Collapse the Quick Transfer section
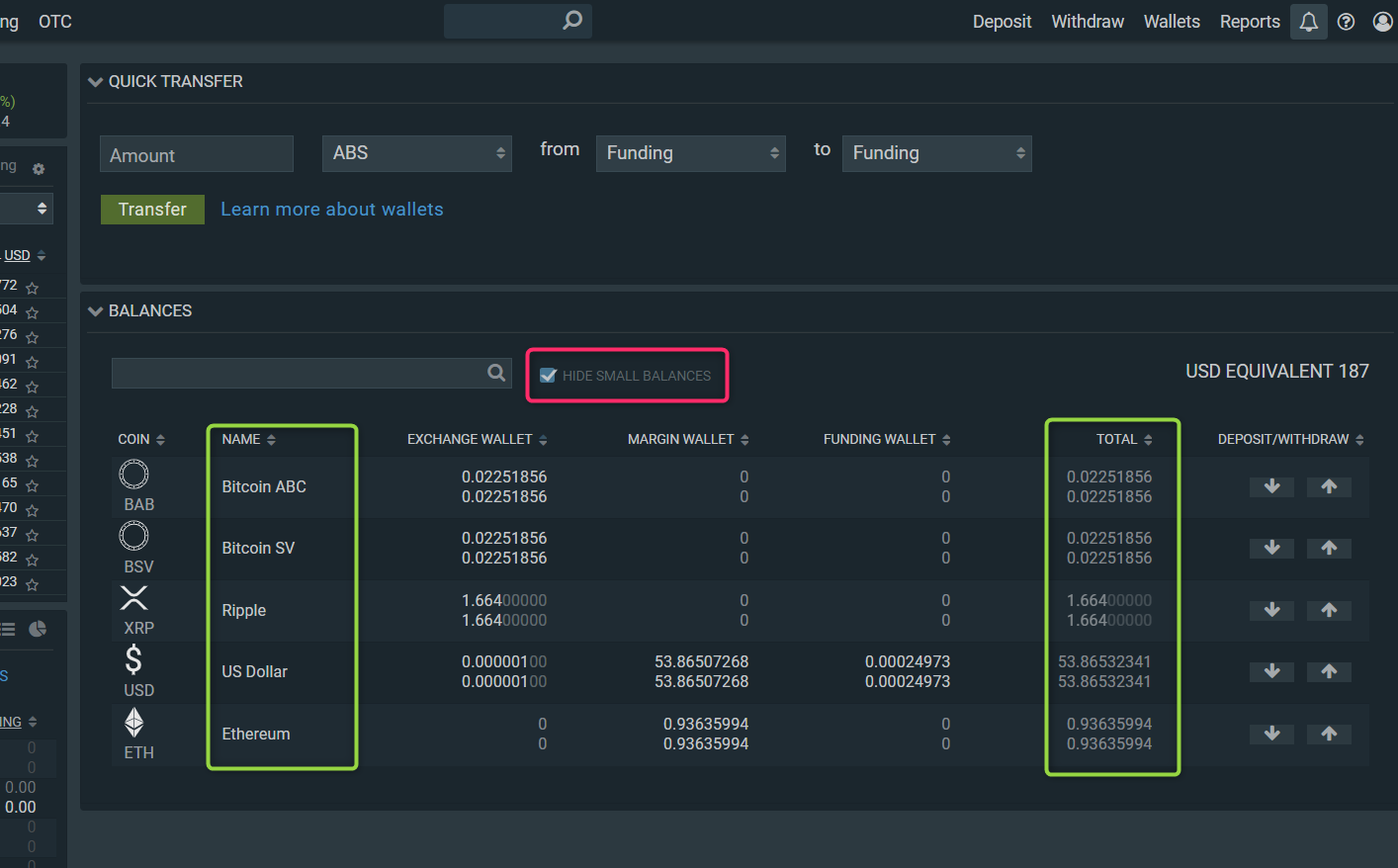1398x868 pixels. 95,82
